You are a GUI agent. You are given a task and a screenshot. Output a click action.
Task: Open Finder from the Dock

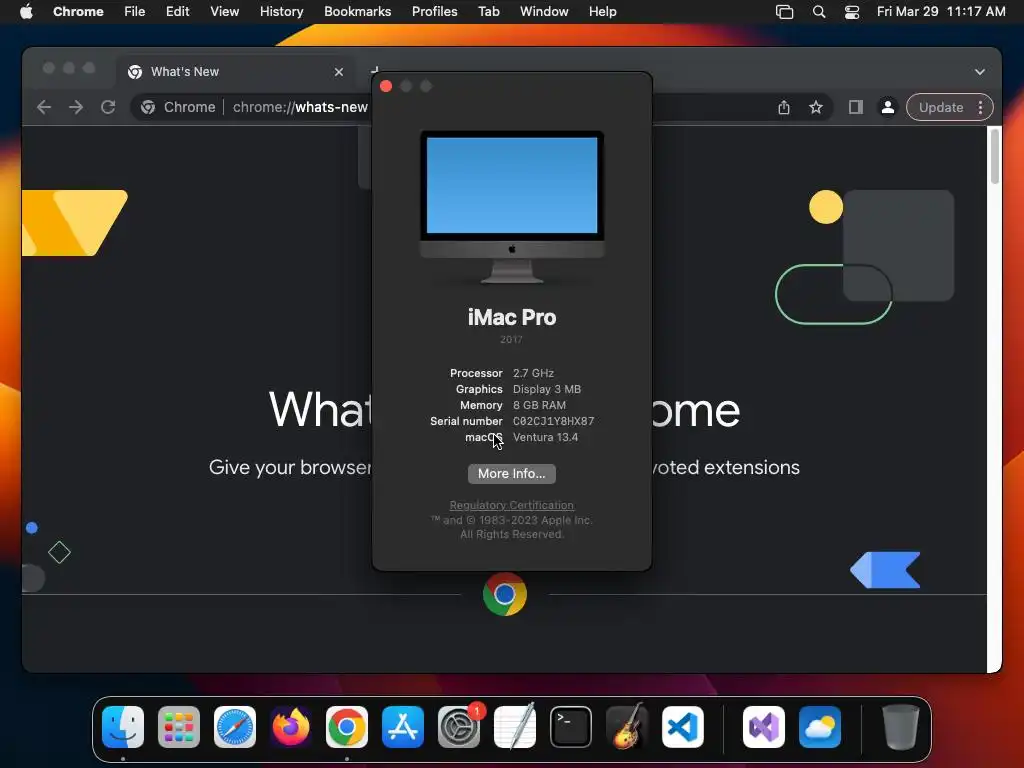[x=123, y=727]
